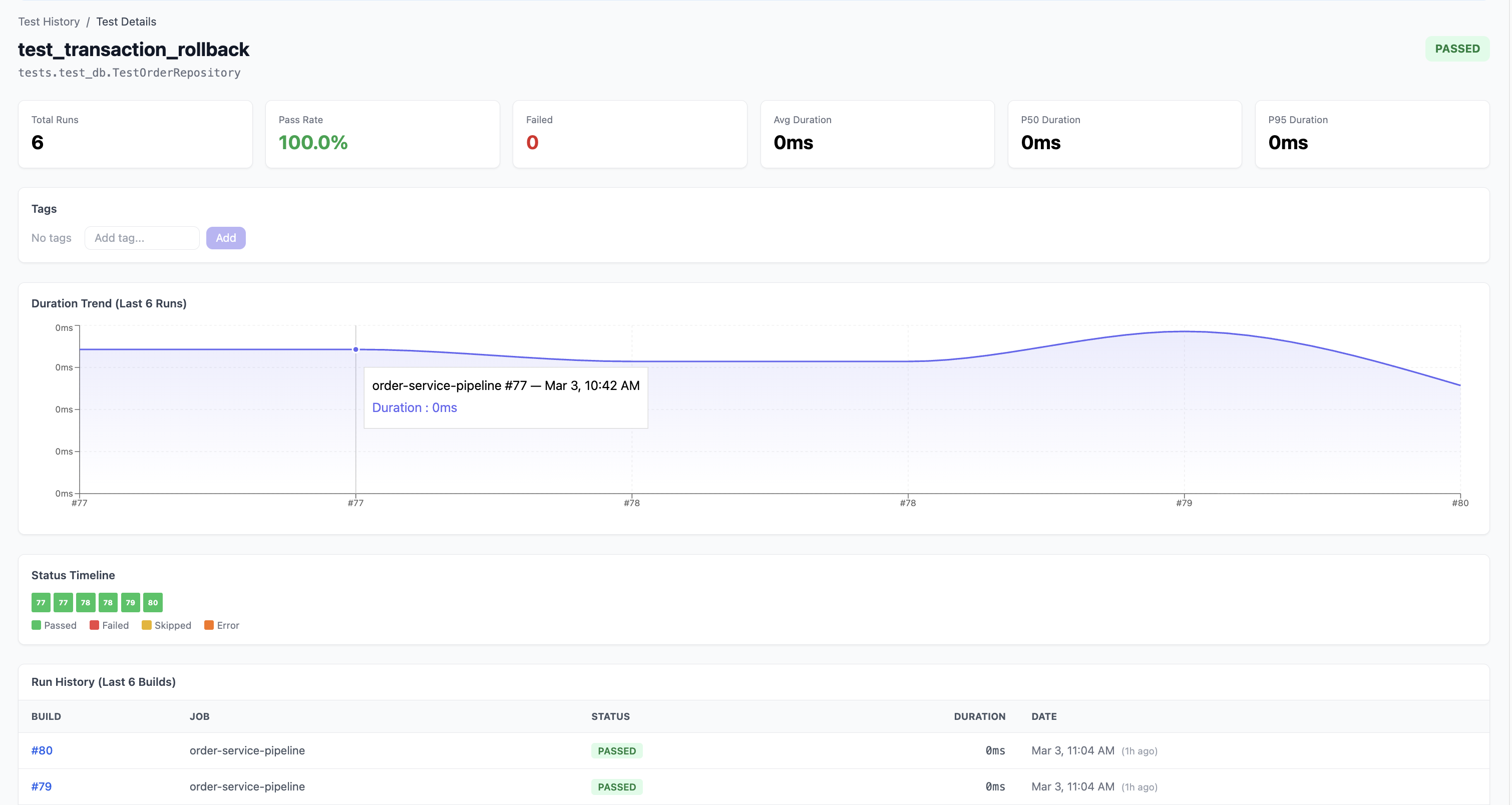This screenshot has width=1512, height=805.
Task: Click the Pass Rate stat card
Action: click(382, 134)
